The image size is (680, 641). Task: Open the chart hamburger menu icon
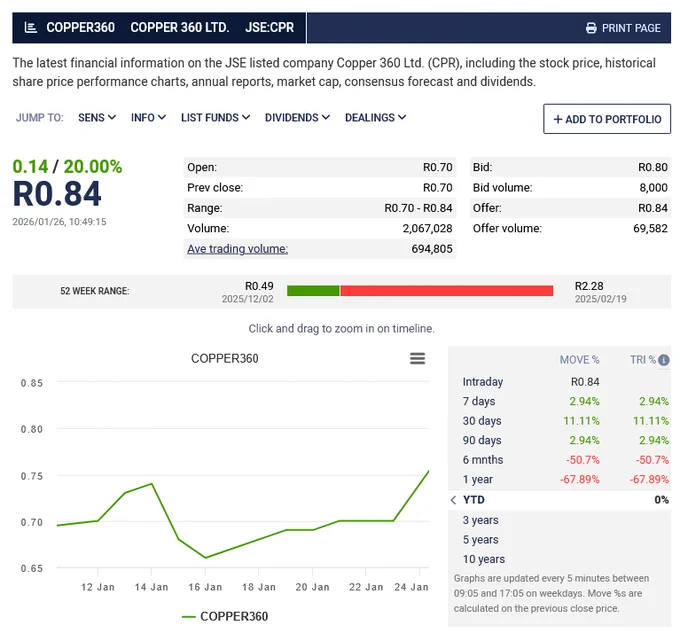(x=417, y=358)
